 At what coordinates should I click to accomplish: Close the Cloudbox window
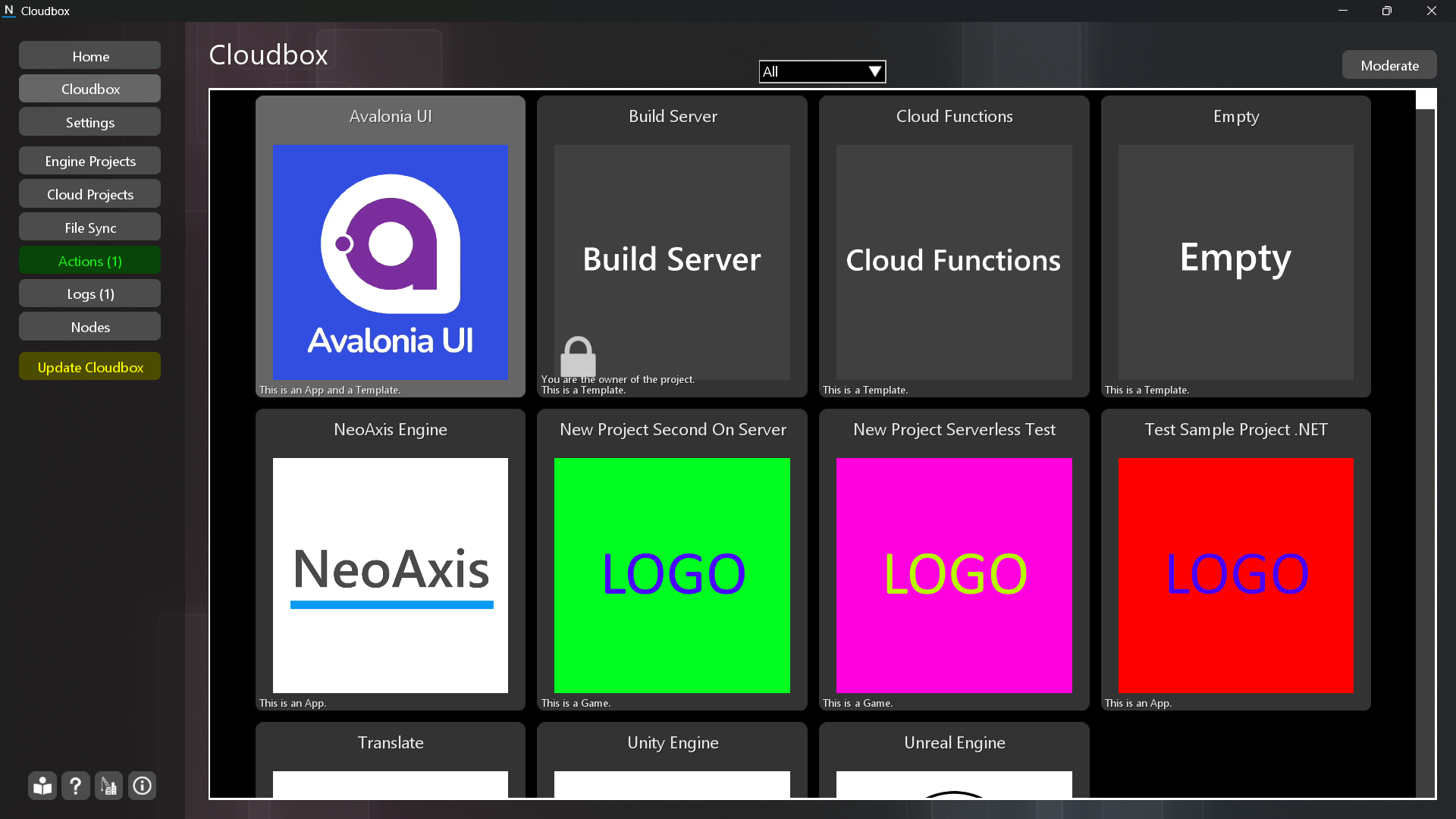1432,11
